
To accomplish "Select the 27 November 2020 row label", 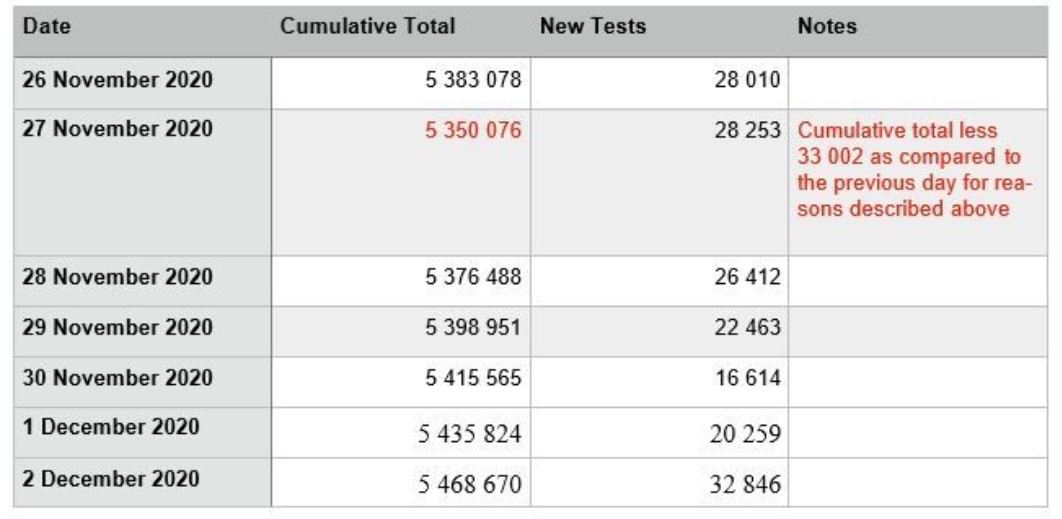I will pyautogui.click(x=117, y=130).
